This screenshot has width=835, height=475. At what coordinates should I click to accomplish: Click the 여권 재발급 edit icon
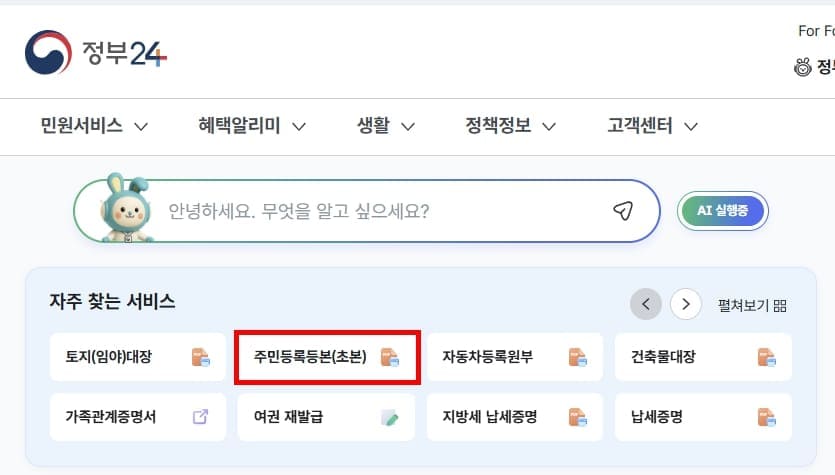pyautogui.click(x=390, y=417)
